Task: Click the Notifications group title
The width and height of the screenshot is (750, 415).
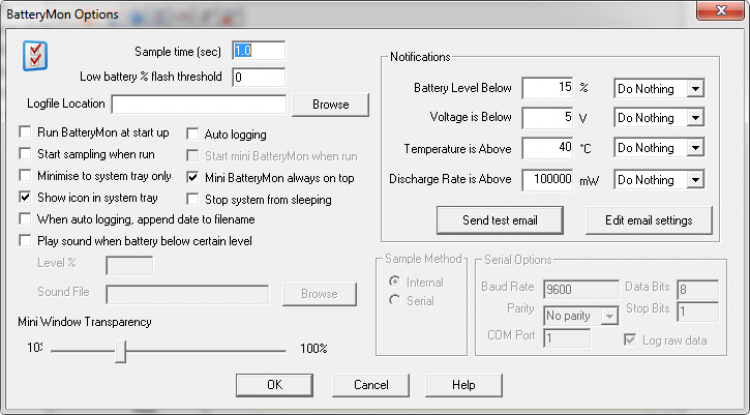Action: tap(420, 57)
